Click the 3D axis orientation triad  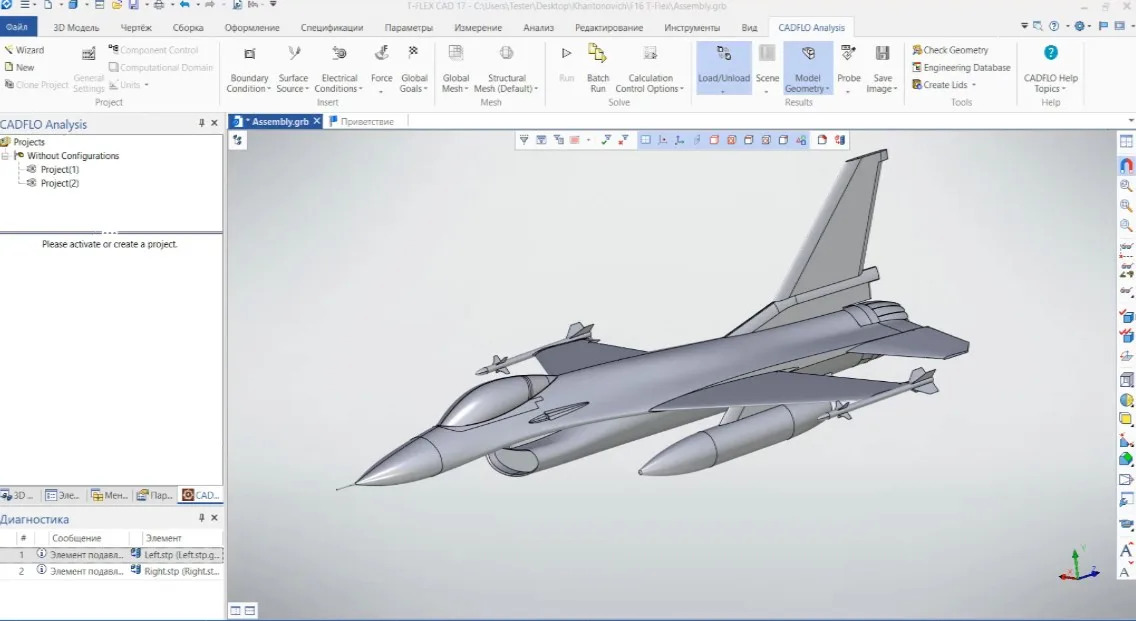1079,564
